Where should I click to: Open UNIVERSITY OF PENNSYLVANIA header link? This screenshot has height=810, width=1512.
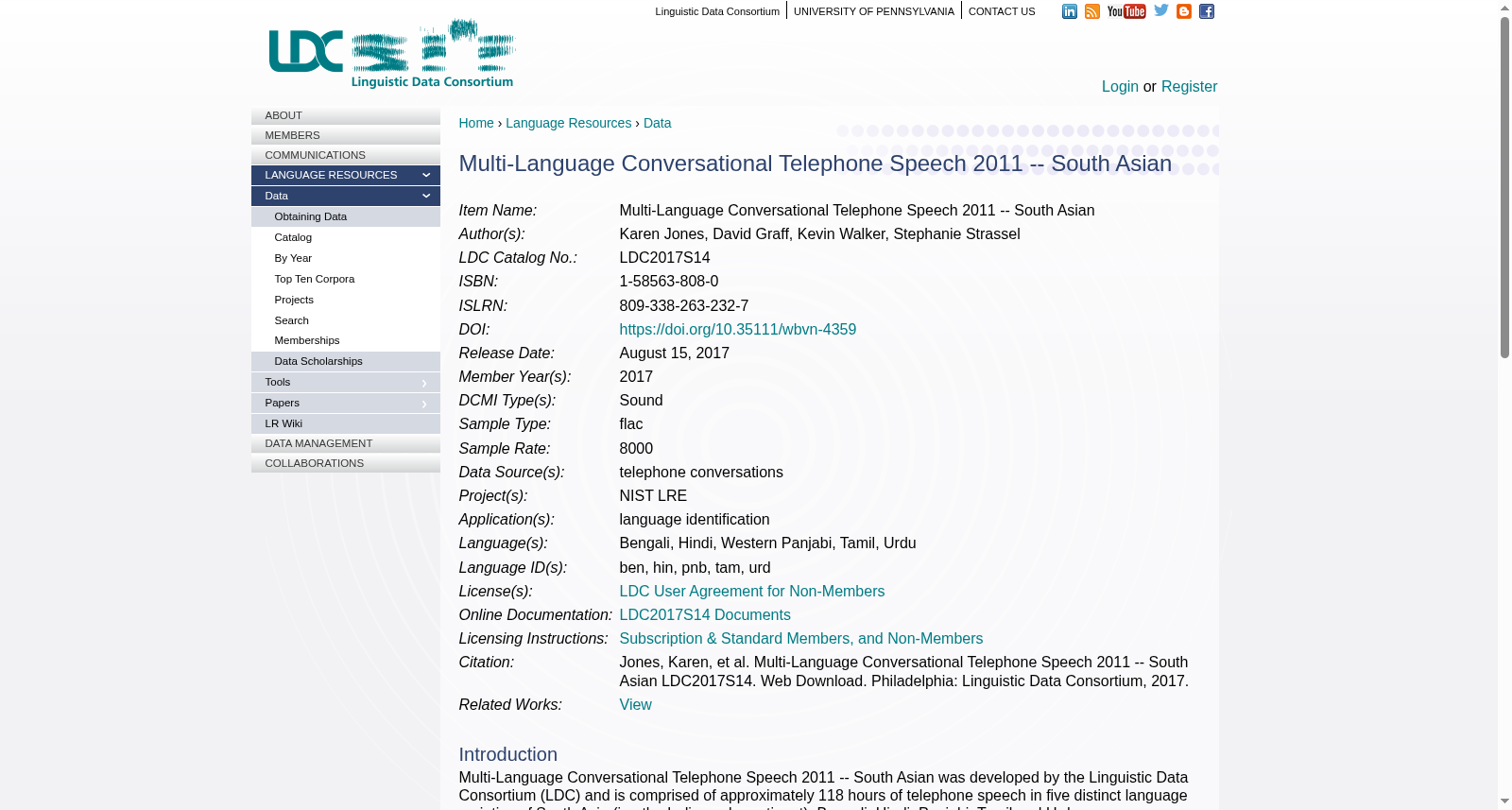[x=874, y=11]
